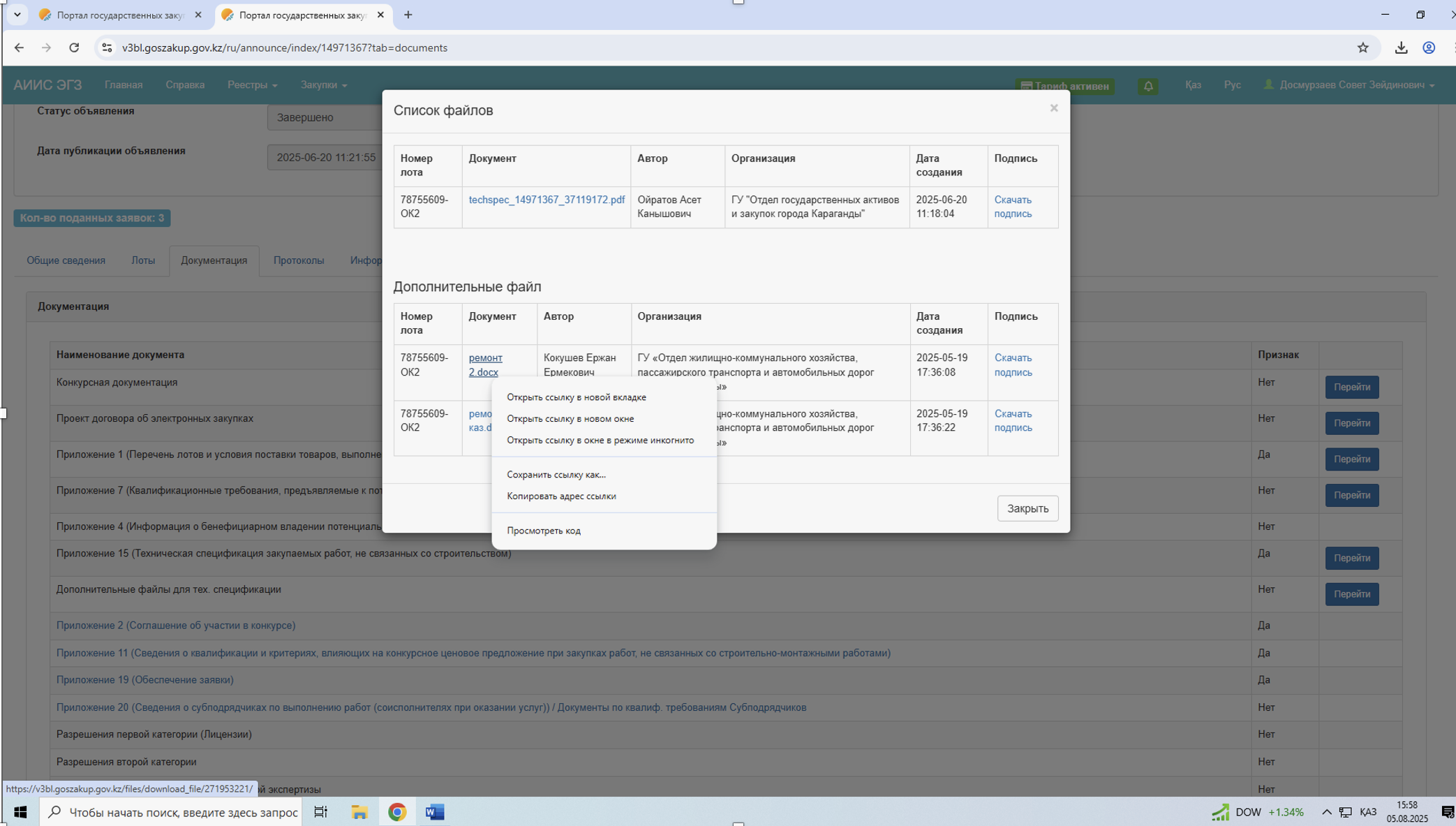
Task: Close the file list dialog with X
Action: tap(1053, 108)
